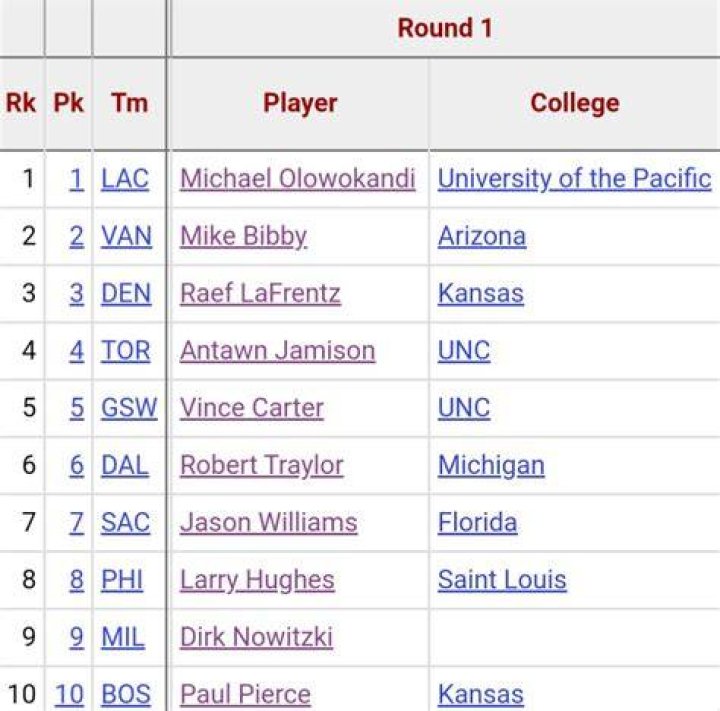Open pick number 10 link
The width and height of the screenshot is (720, 711).
pos(69,694)
